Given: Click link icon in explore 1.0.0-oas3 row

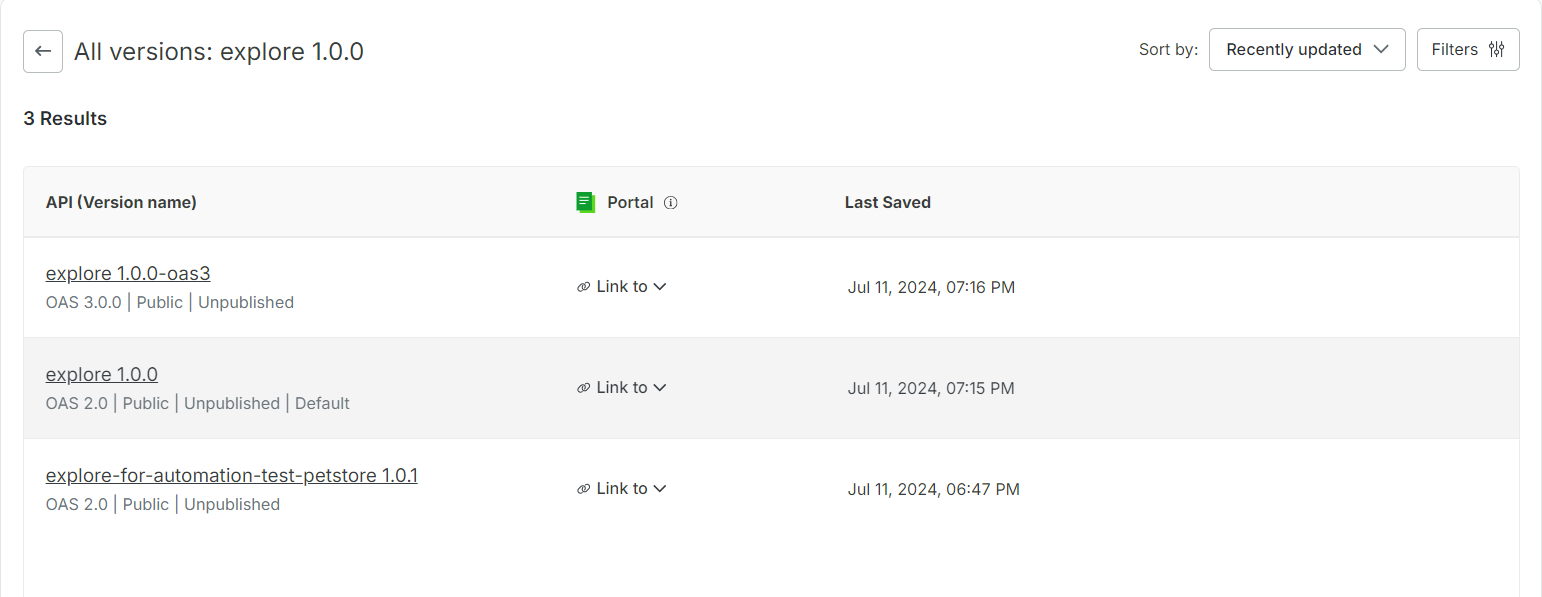Looking at the screenshot, I should 584,287.
